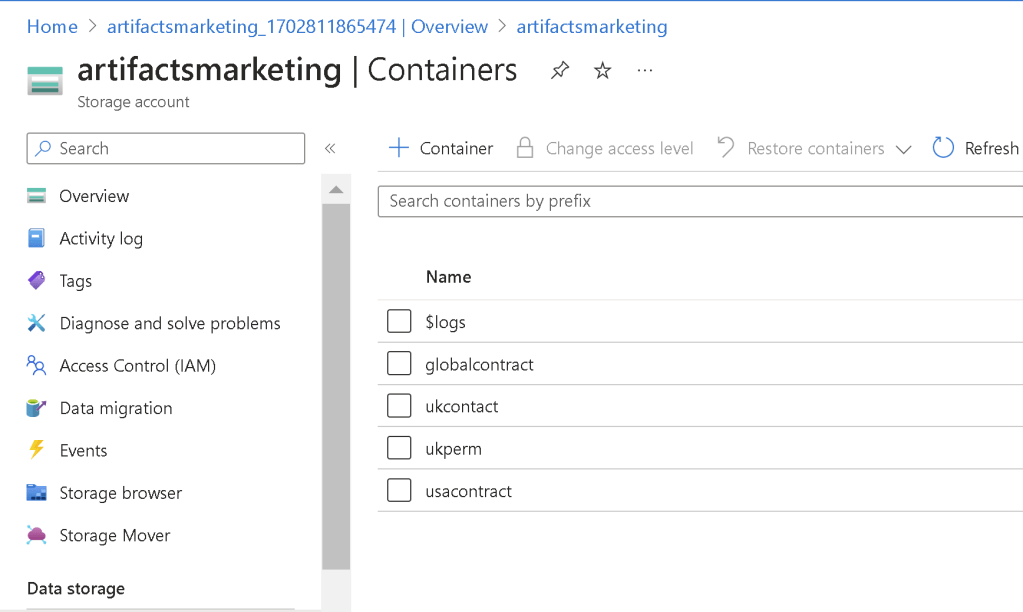
Task: Click the magnifier icon in sidebar search
Action: click(x=43, y=148)
